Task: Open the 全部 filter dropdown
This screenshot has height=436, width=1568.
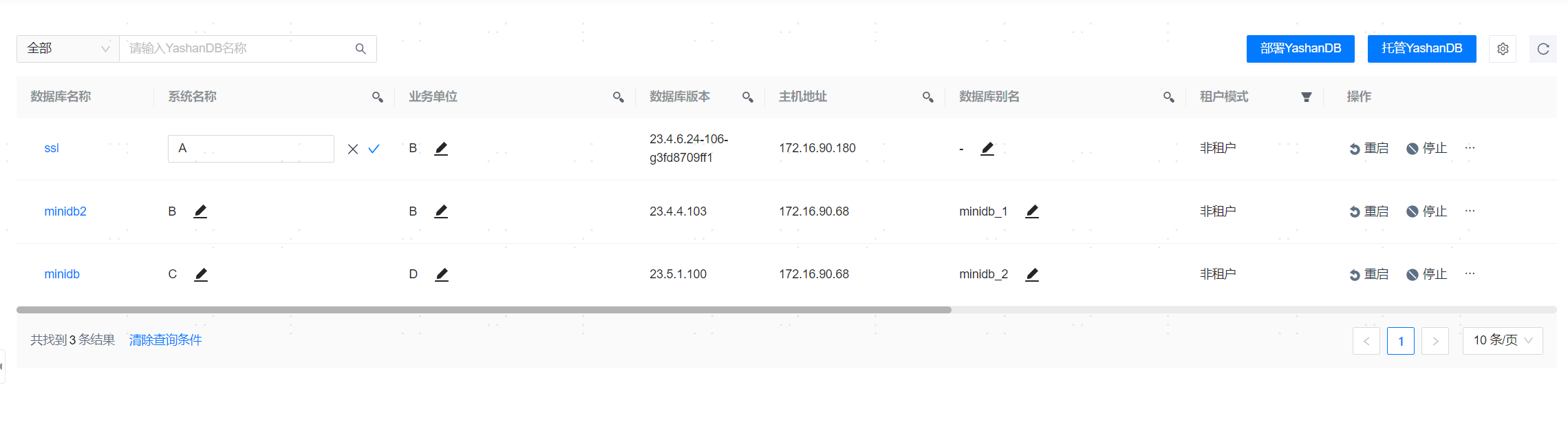Action: pos(67,49)
